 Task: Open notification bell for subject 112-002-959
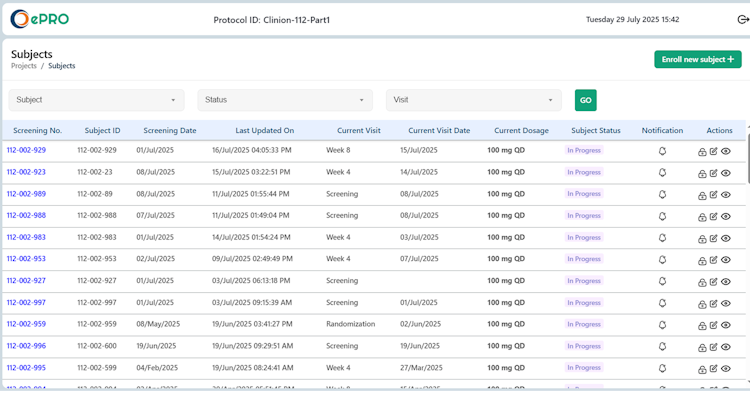pos(662,325)
